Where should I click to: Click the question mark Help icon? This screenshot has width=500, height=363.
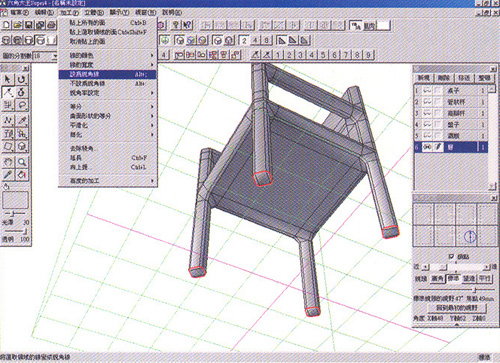click(176, 25)
